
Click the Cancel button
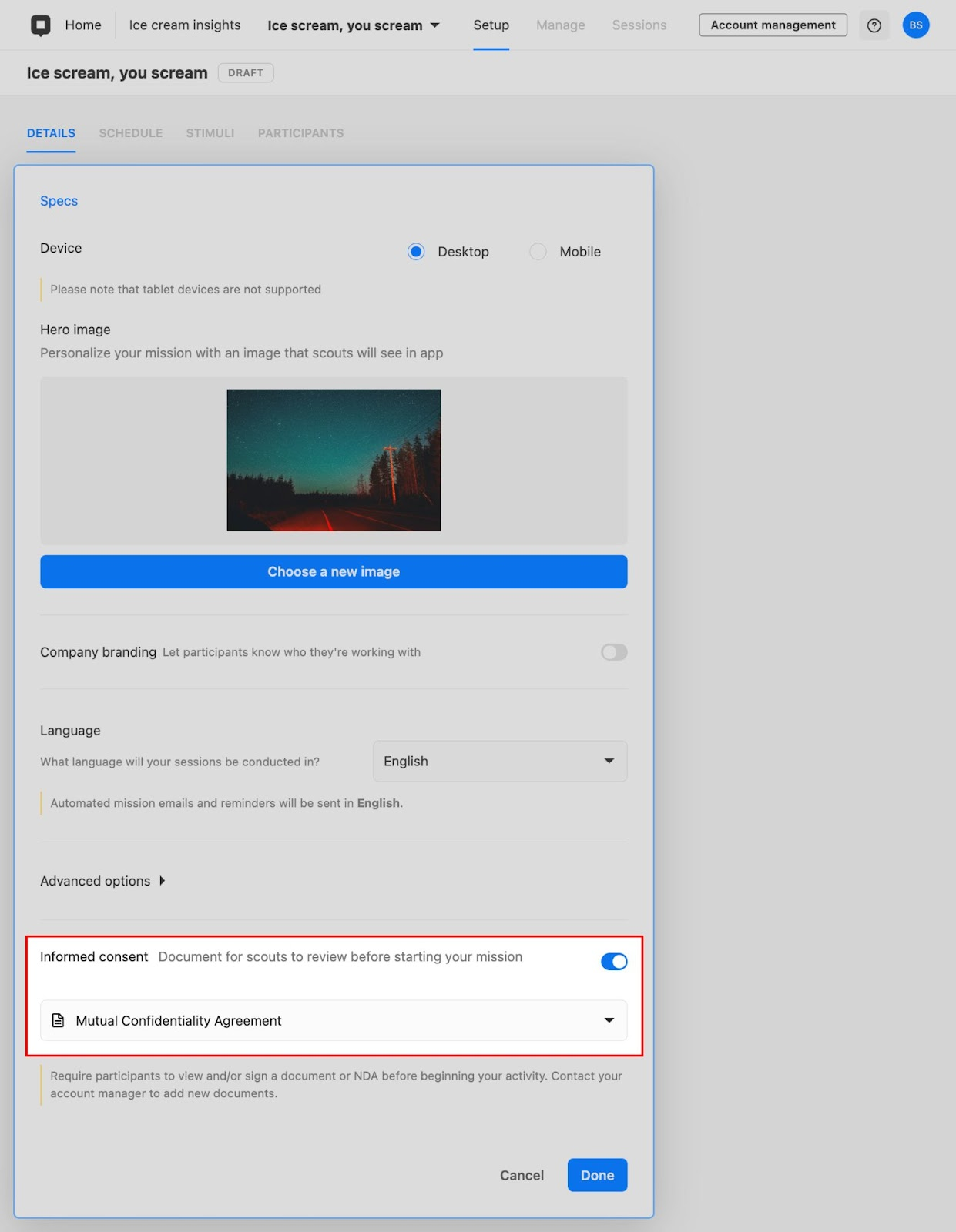tap(522, 1175)
